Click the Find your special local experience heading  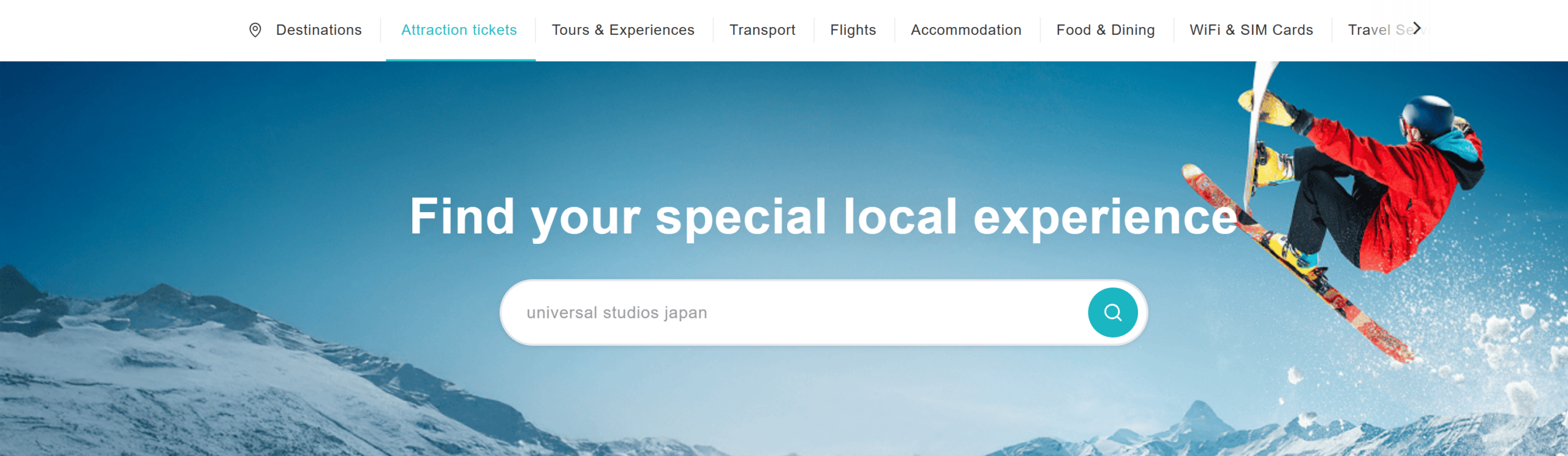(823, 216)
